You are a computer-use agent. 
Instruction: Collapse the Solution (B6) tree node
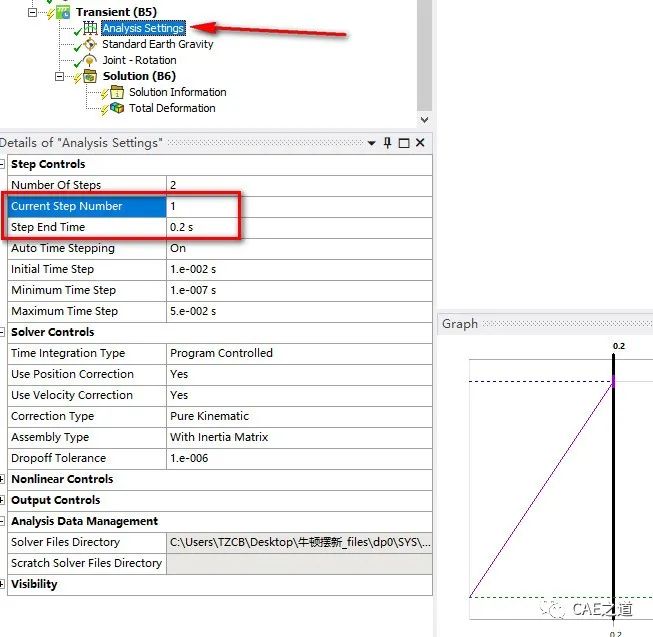[x=60, y=76]
